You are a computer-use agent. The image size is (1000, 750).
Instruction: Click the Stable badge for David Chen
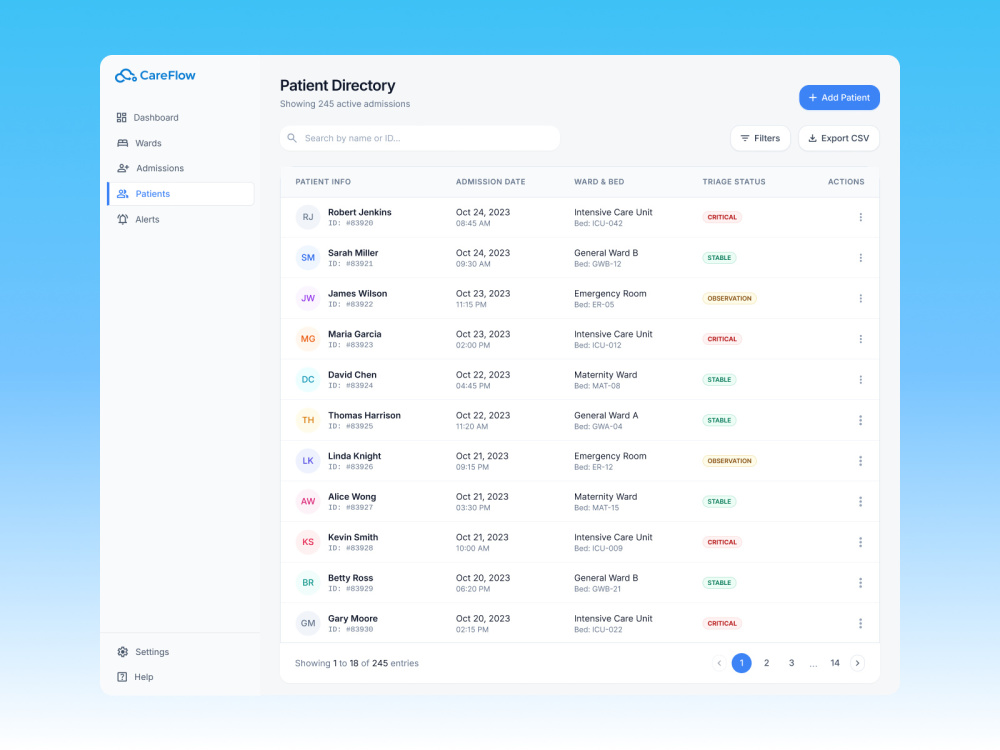(719, 379)
